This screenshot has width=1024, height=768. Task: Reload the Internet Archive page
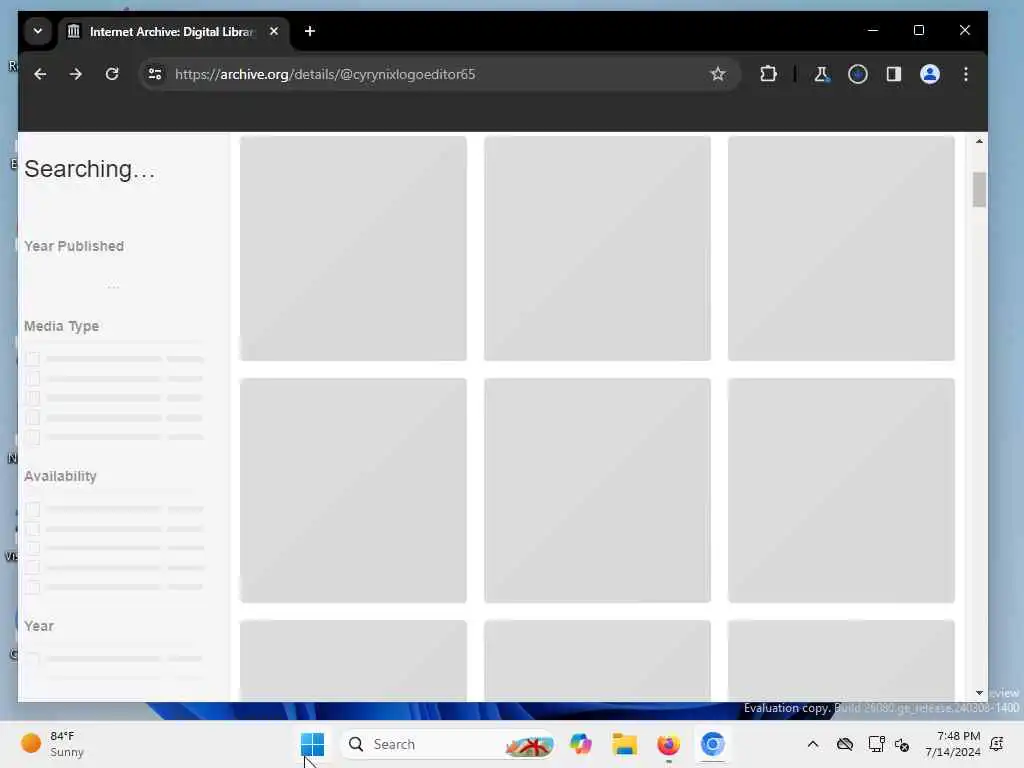(x=112, y=74)
